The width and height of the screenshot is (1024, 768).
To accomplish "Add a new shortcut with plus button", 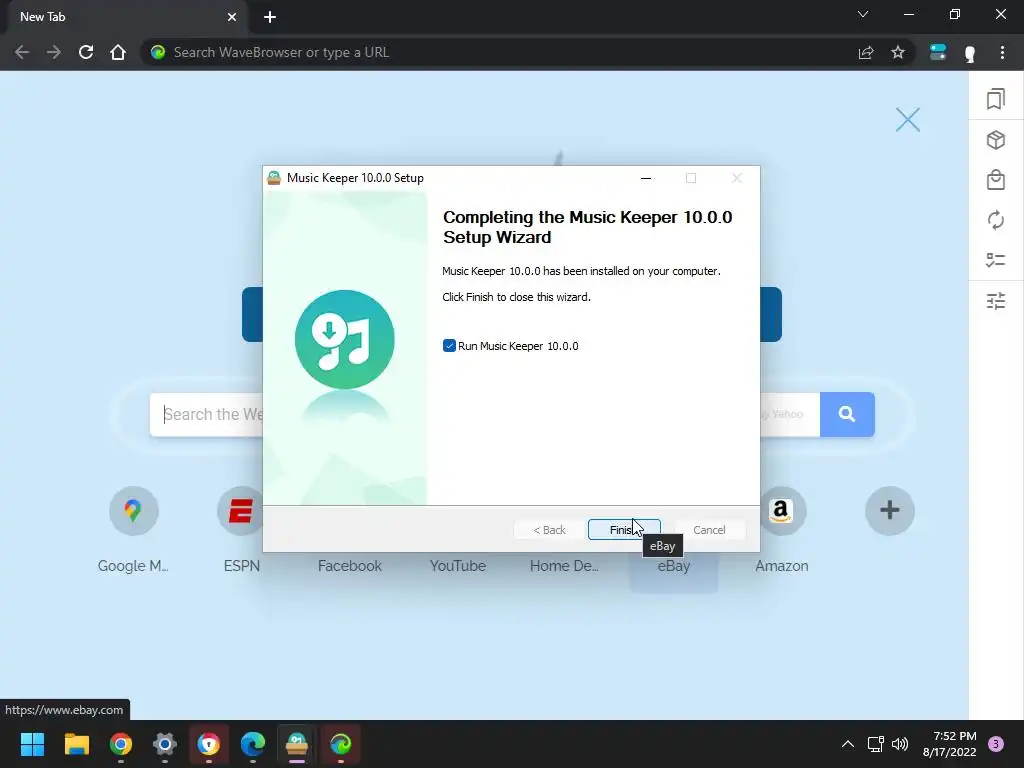I will (889, 511).
